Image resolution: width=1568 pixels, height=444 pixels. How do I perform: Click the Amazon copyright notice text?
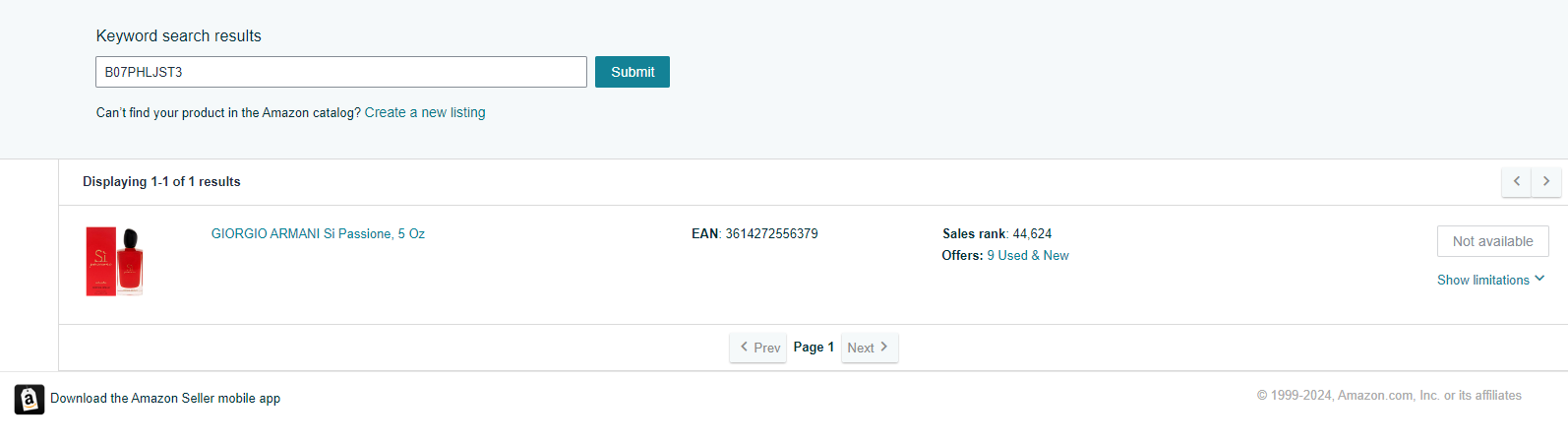click(x=1389, y=395)
